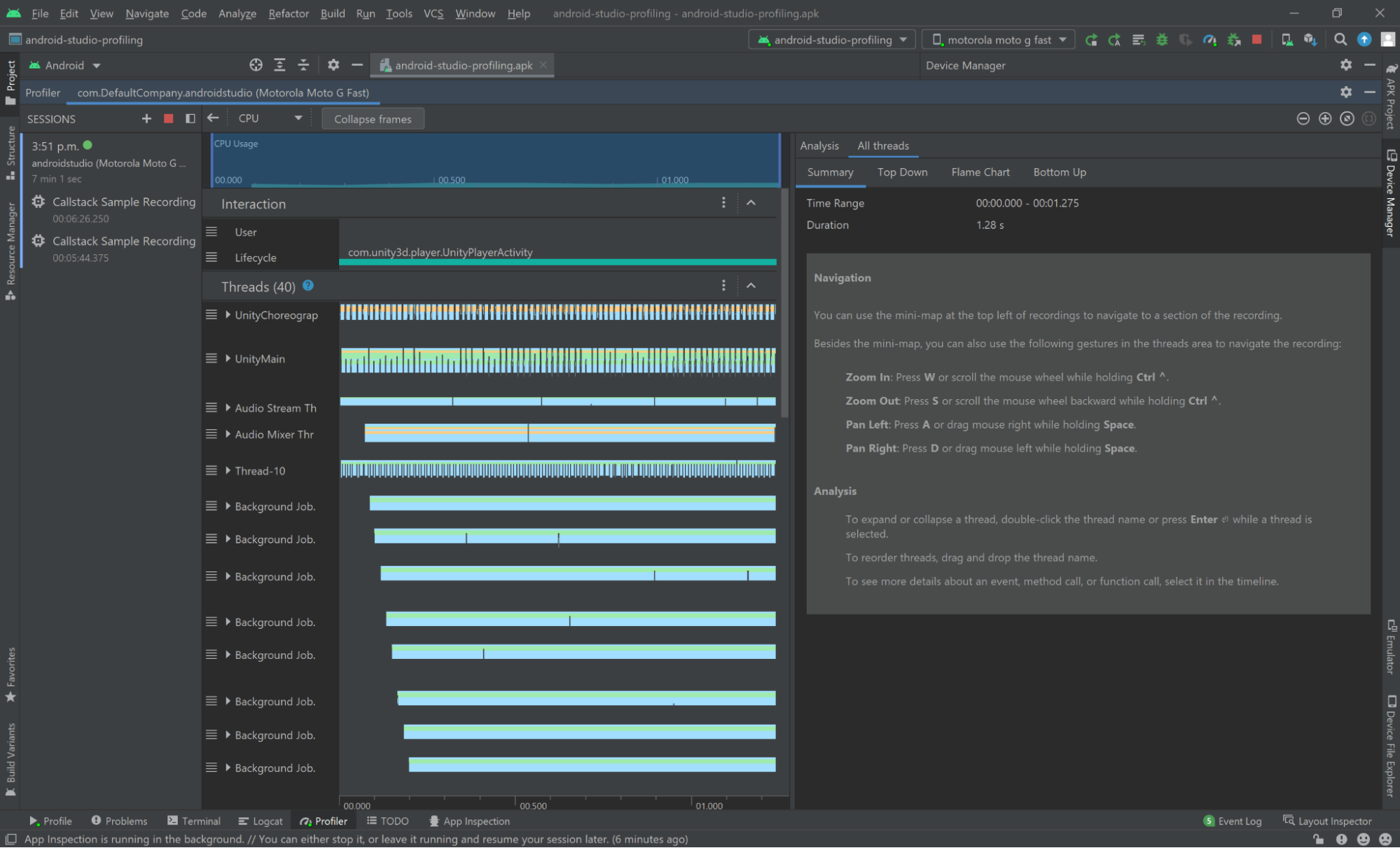The image size is (1400, 848).
Task: Toggle the sessions panel expand icon
Action: [190, 119]
